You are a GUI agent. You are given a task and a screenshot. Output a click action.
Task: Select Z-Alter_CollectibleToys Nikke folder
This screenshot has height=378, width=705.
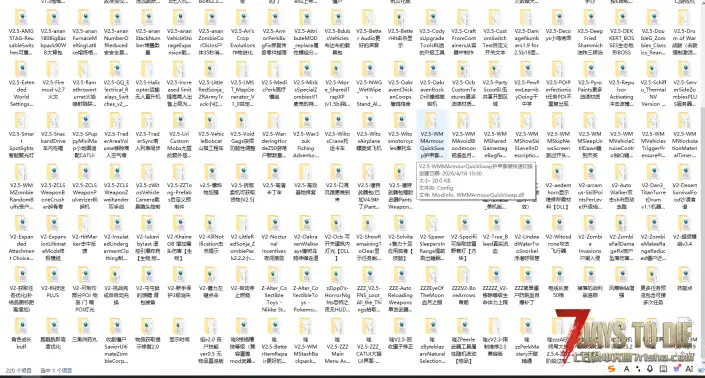click(x=274, y=289)
